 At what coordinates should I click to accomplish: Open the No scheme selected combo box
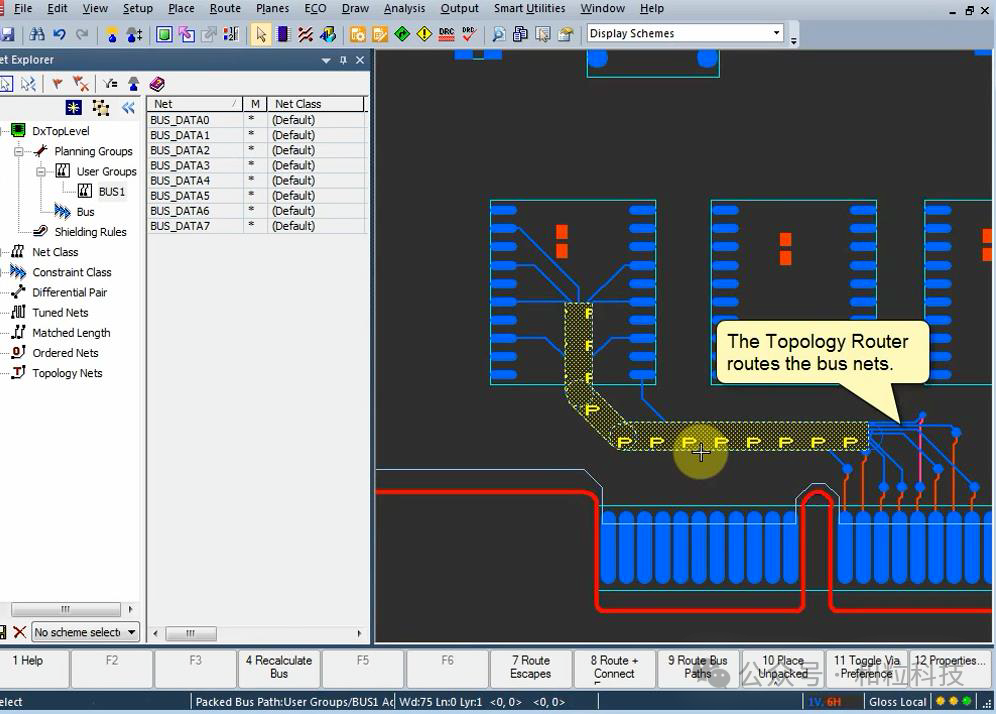[131, 632]
